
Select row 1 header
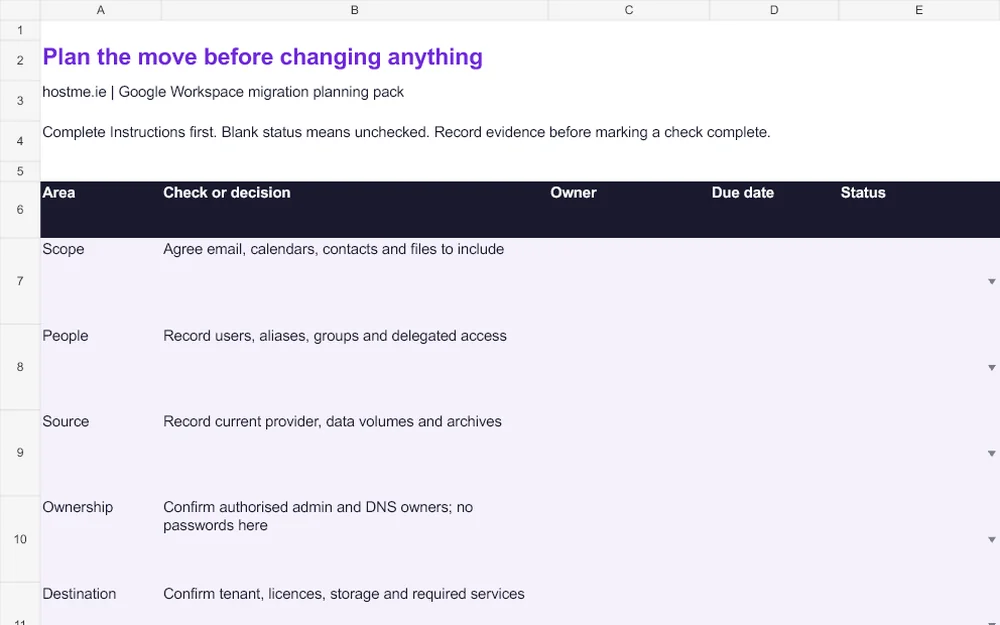[x=20, y=30]
